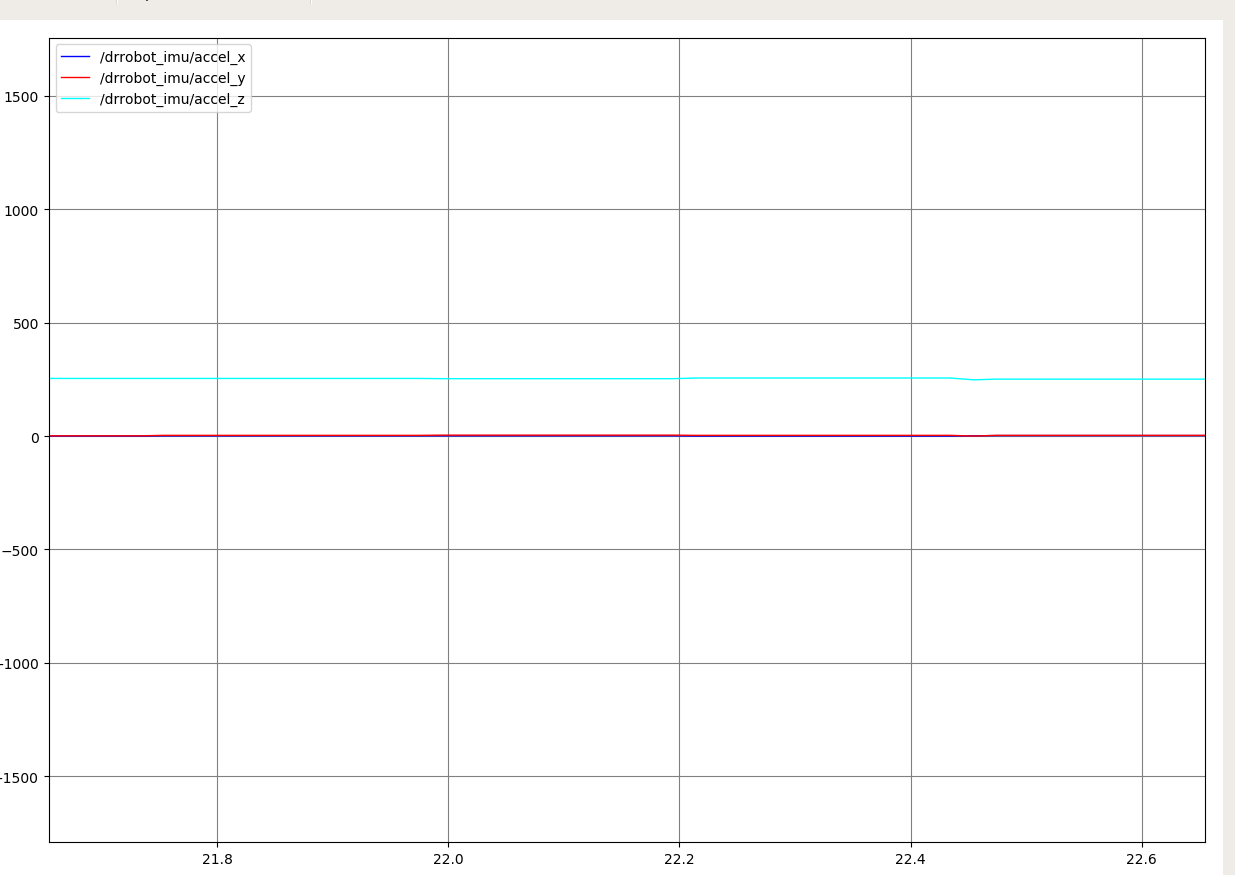
Task: Click the /drrobot_imu/accel_z legend label
Action: (172, 99)
